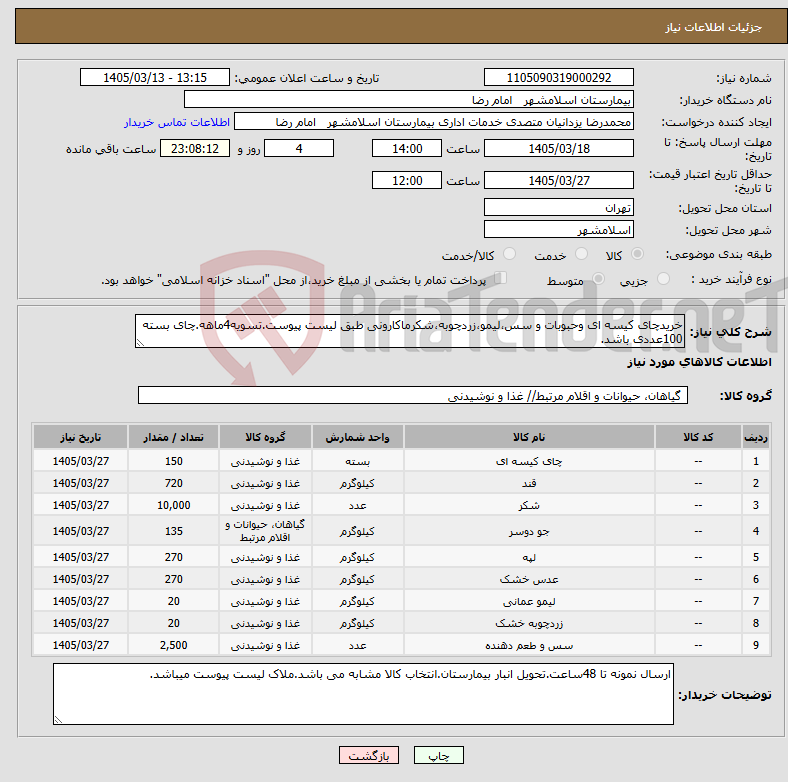This screenshot has height=782, width=788.
Task: Click the remaining days field showing 4
Action: (x=299, y=149)
